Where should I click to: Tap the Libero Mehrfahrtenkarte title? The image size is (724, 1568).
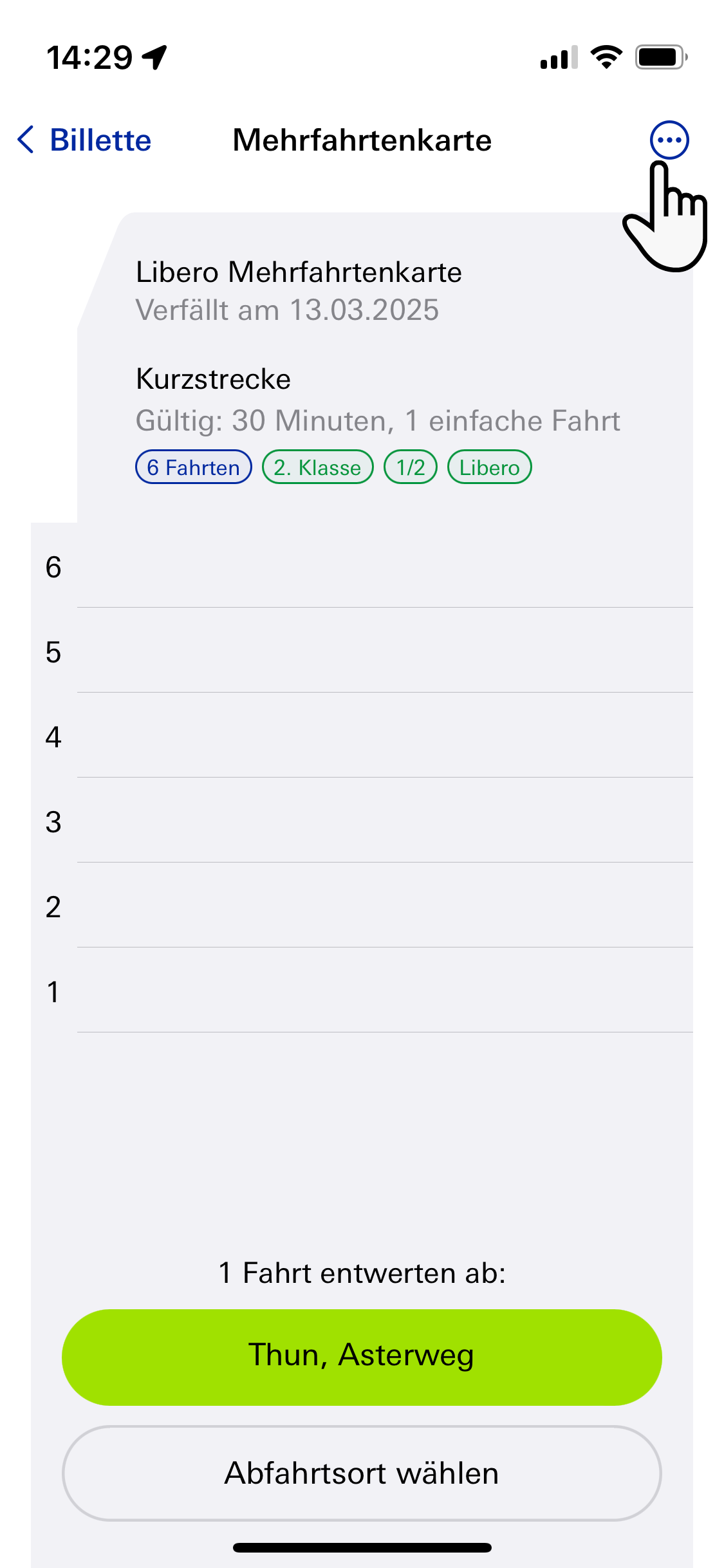(x=299, y=272)
